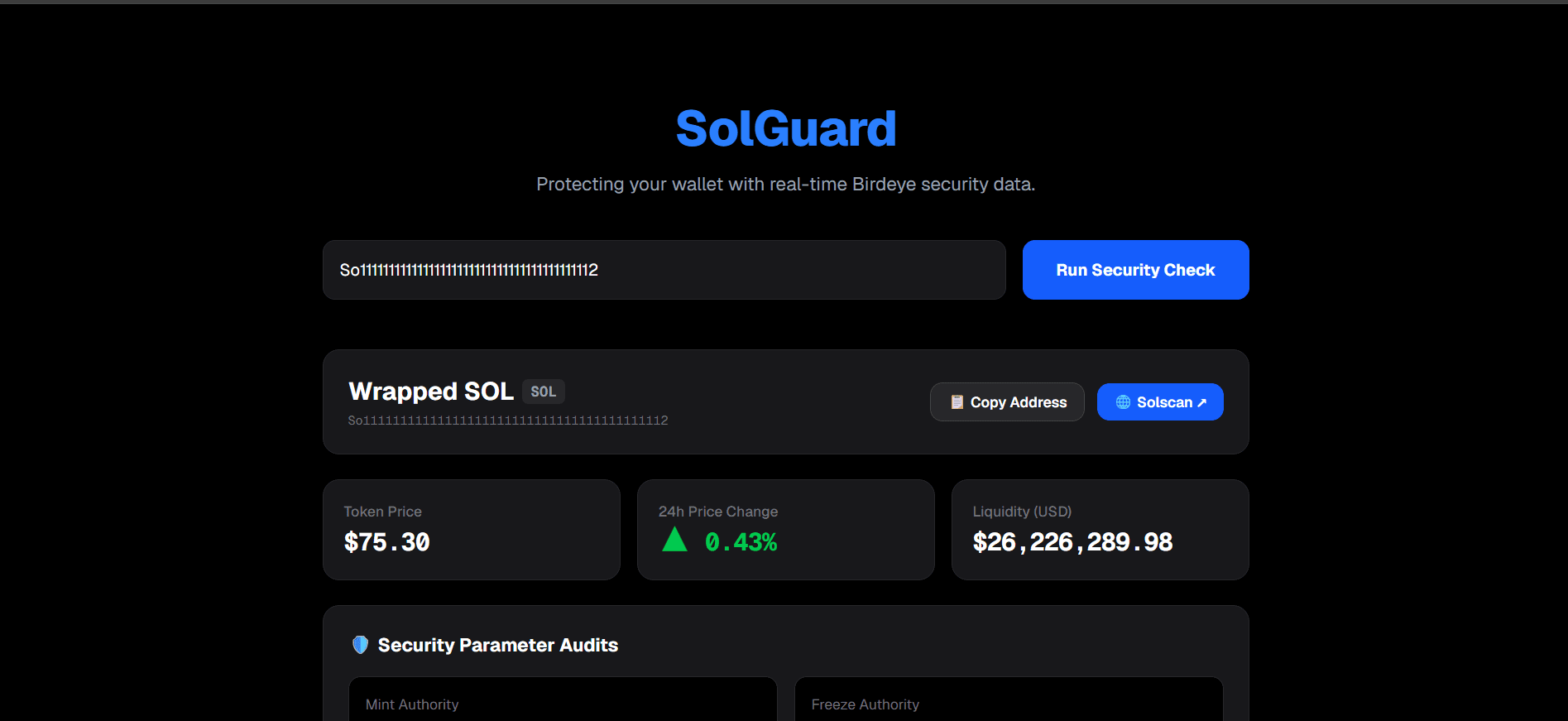
Task: Click the $75.30 token price value
Action: click(x=386, y=542)
